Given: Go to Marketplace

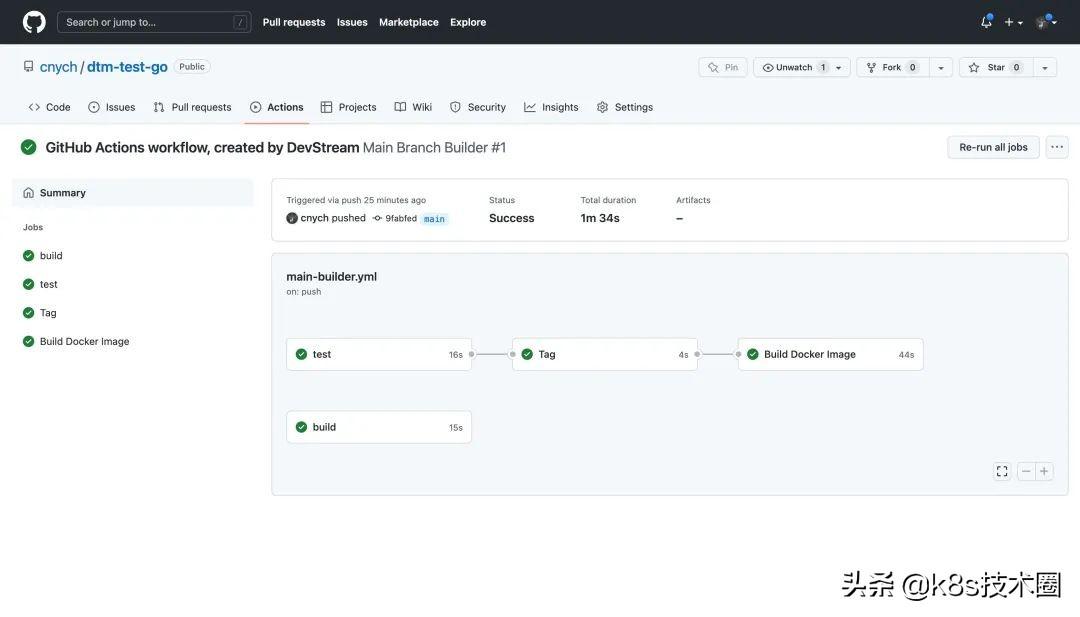Looking at the screenshot, I should tap(408, 22).
